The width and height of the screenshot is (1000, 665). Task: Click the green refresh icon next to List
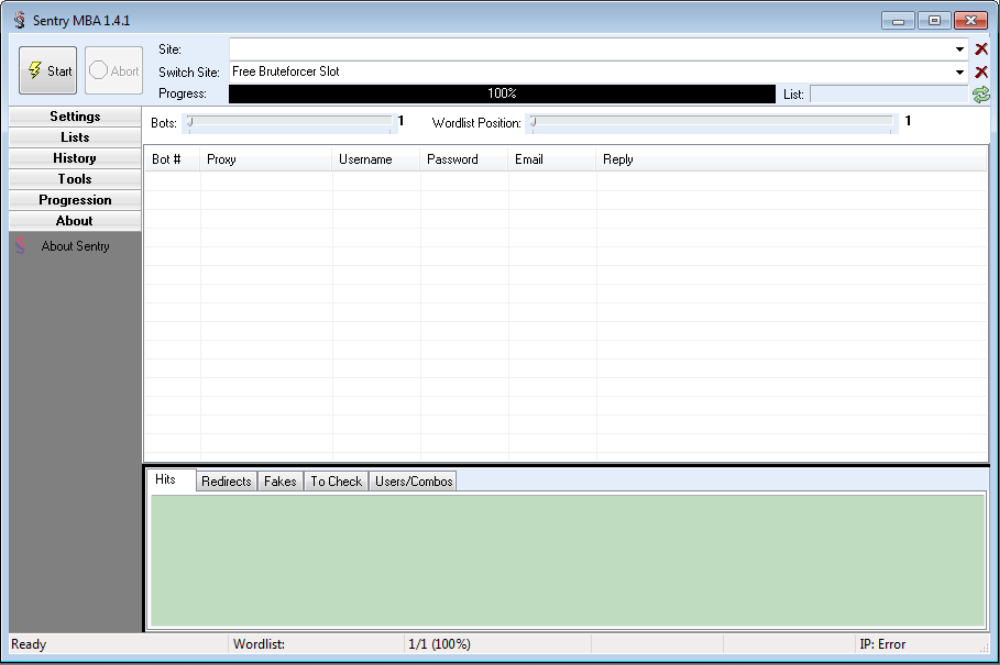(981, 94)
